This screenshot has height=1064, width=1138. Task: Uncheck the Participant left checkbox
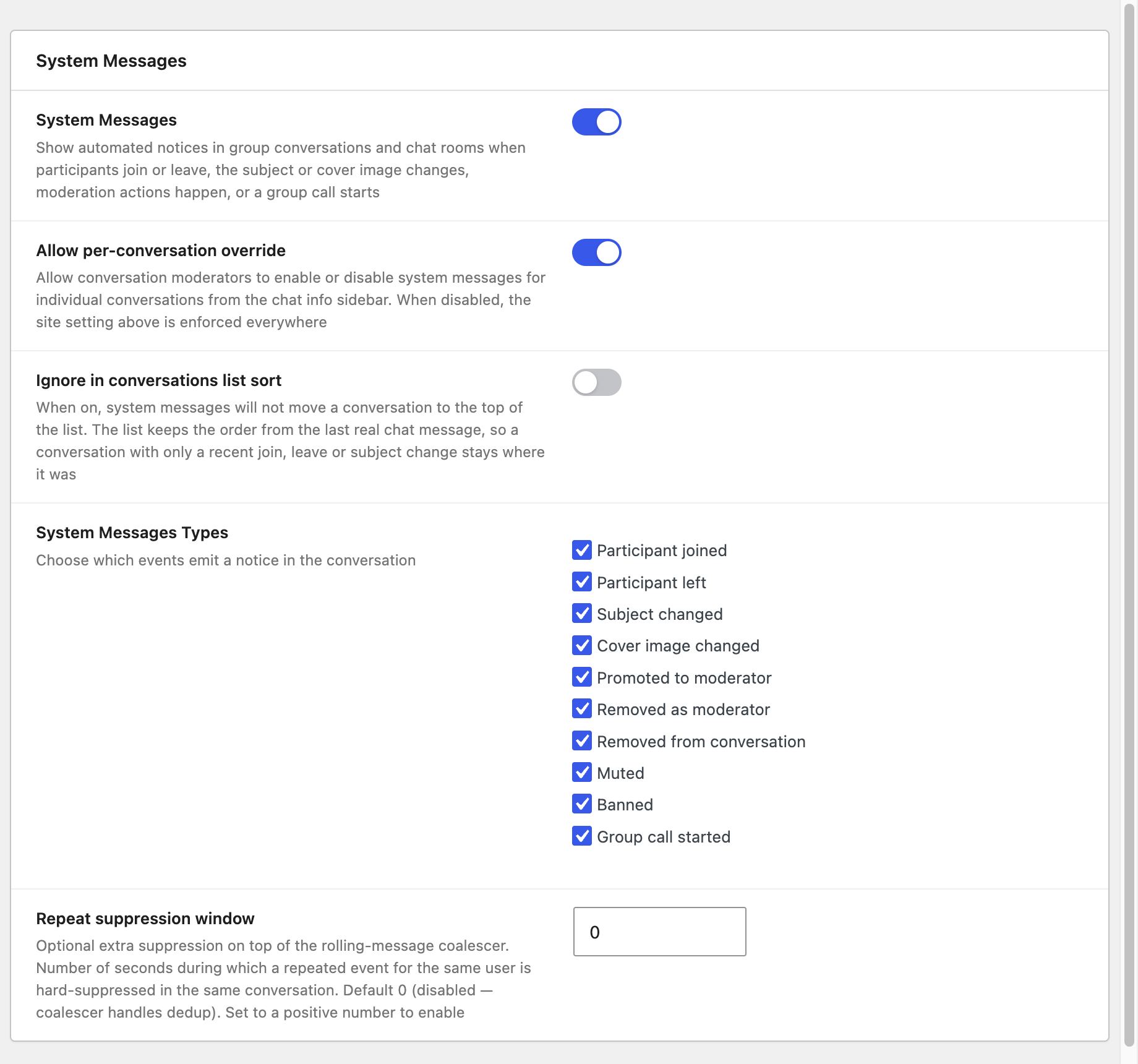(582, 582)
